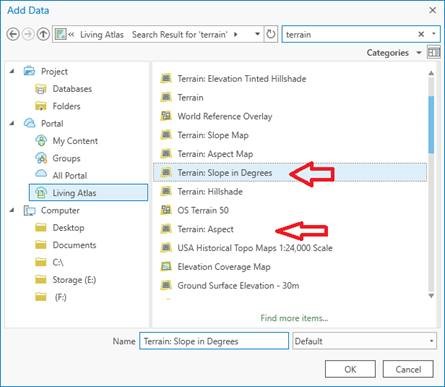Viewport: 445px width, 387px height.
Task: Click the results list scroll down arrow
Action: click(431, 296)
